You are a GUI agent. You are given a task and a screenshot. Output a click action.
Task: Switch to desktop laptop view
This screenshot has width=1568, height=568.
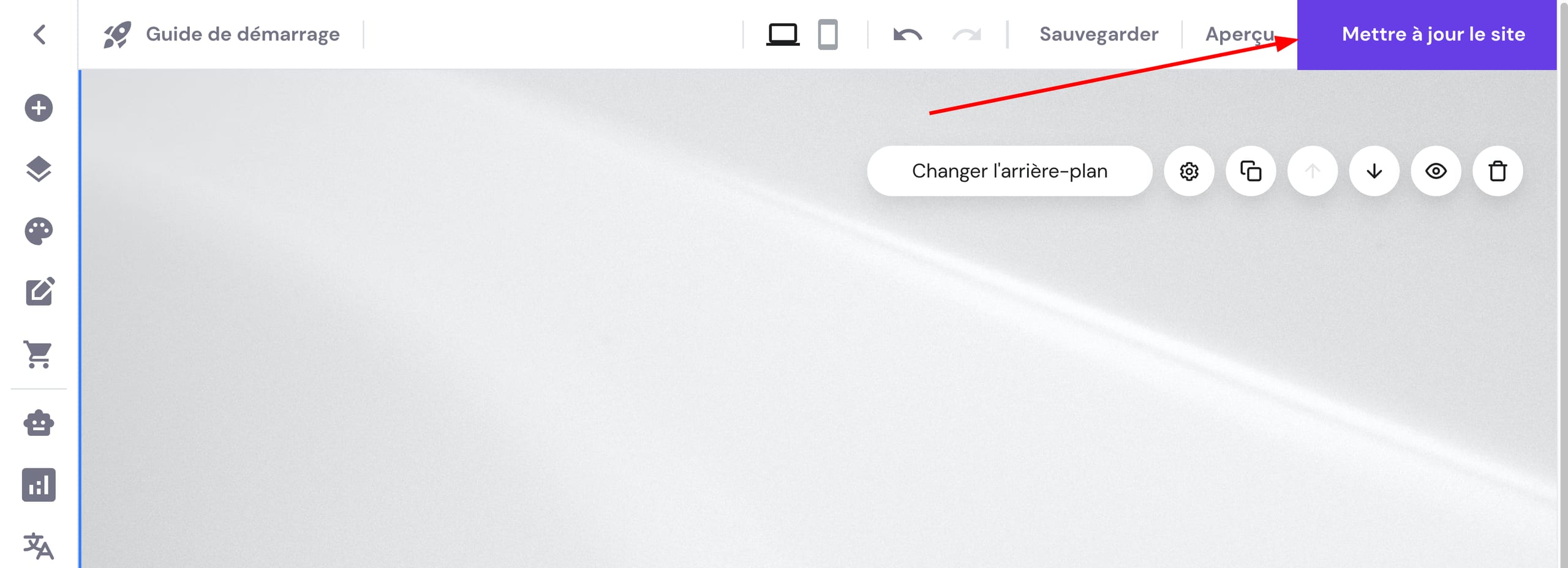(x=783, y=34)
